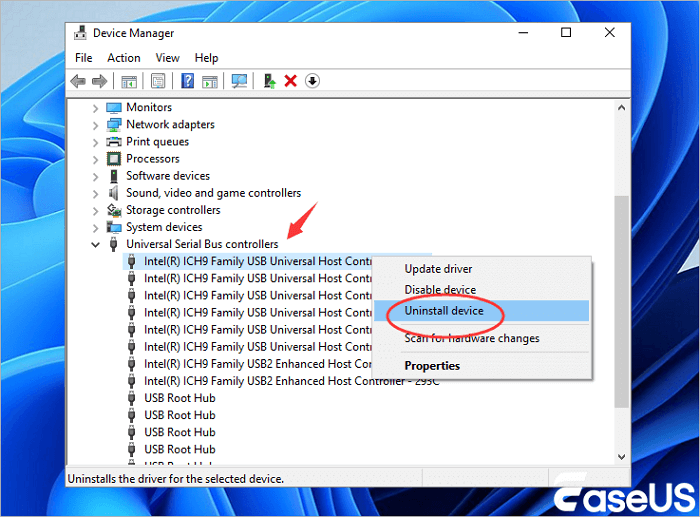Select the System devices label
700x517 pixels.
click(x=164, y=227)
